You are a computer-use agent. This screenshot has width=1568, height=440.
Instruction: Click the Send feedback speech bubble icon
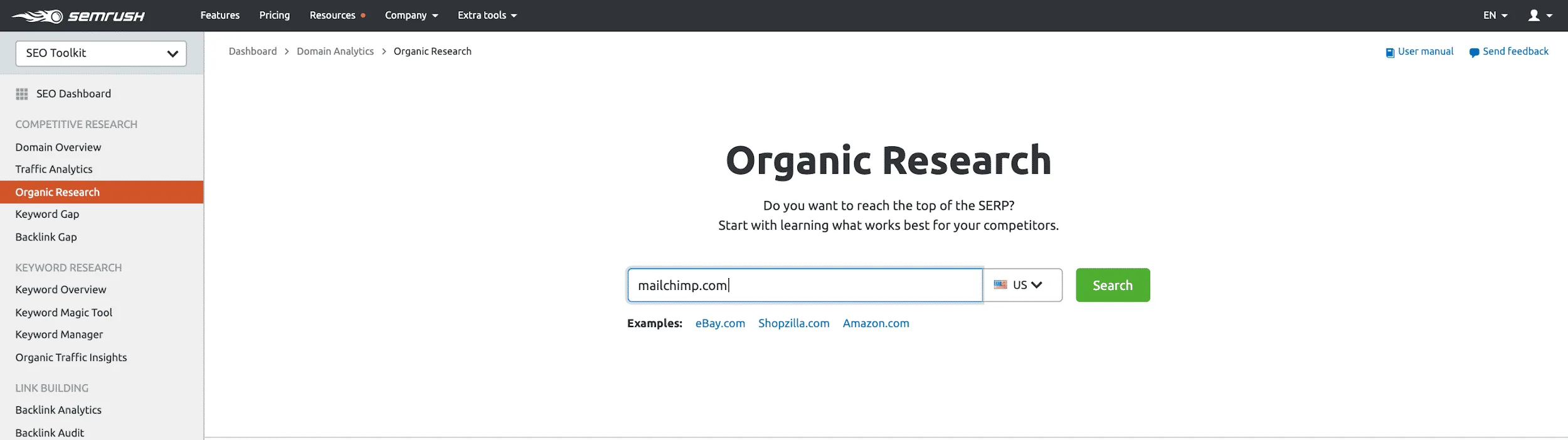coord(1474,52)
